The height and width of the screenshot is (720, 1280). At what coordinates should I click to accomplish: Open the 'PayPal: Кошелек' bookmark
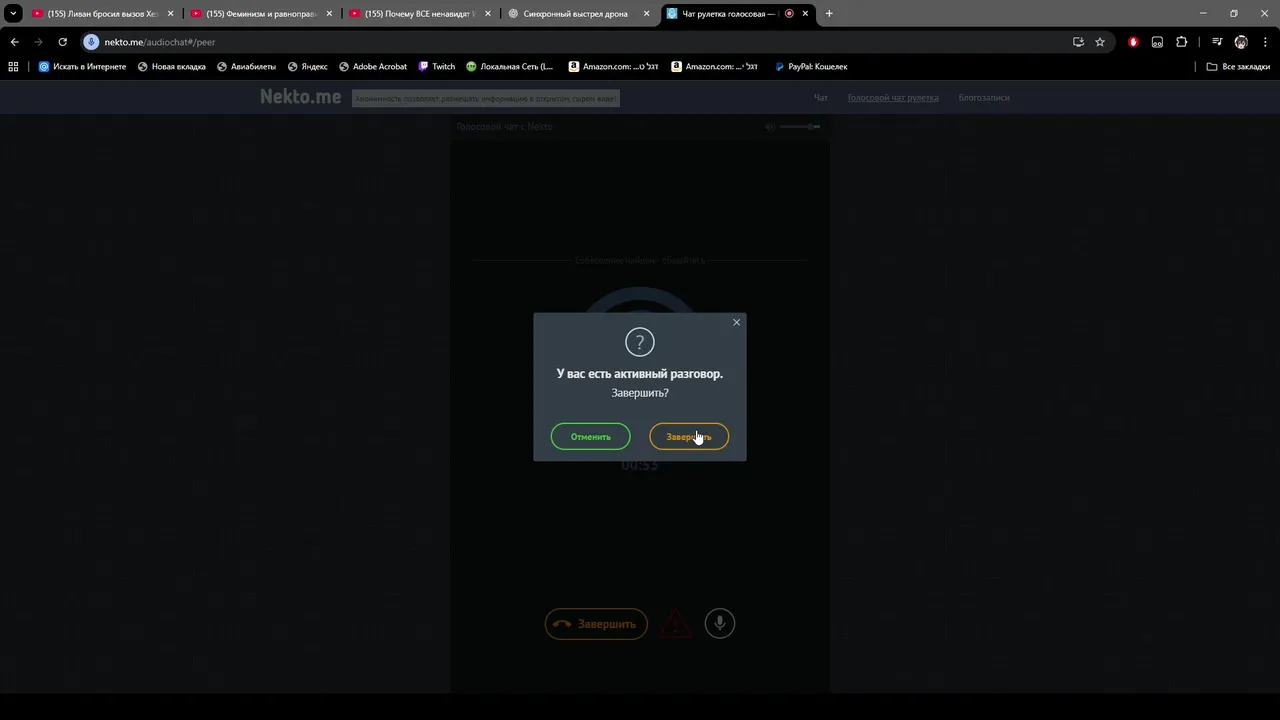pos(811,67)
